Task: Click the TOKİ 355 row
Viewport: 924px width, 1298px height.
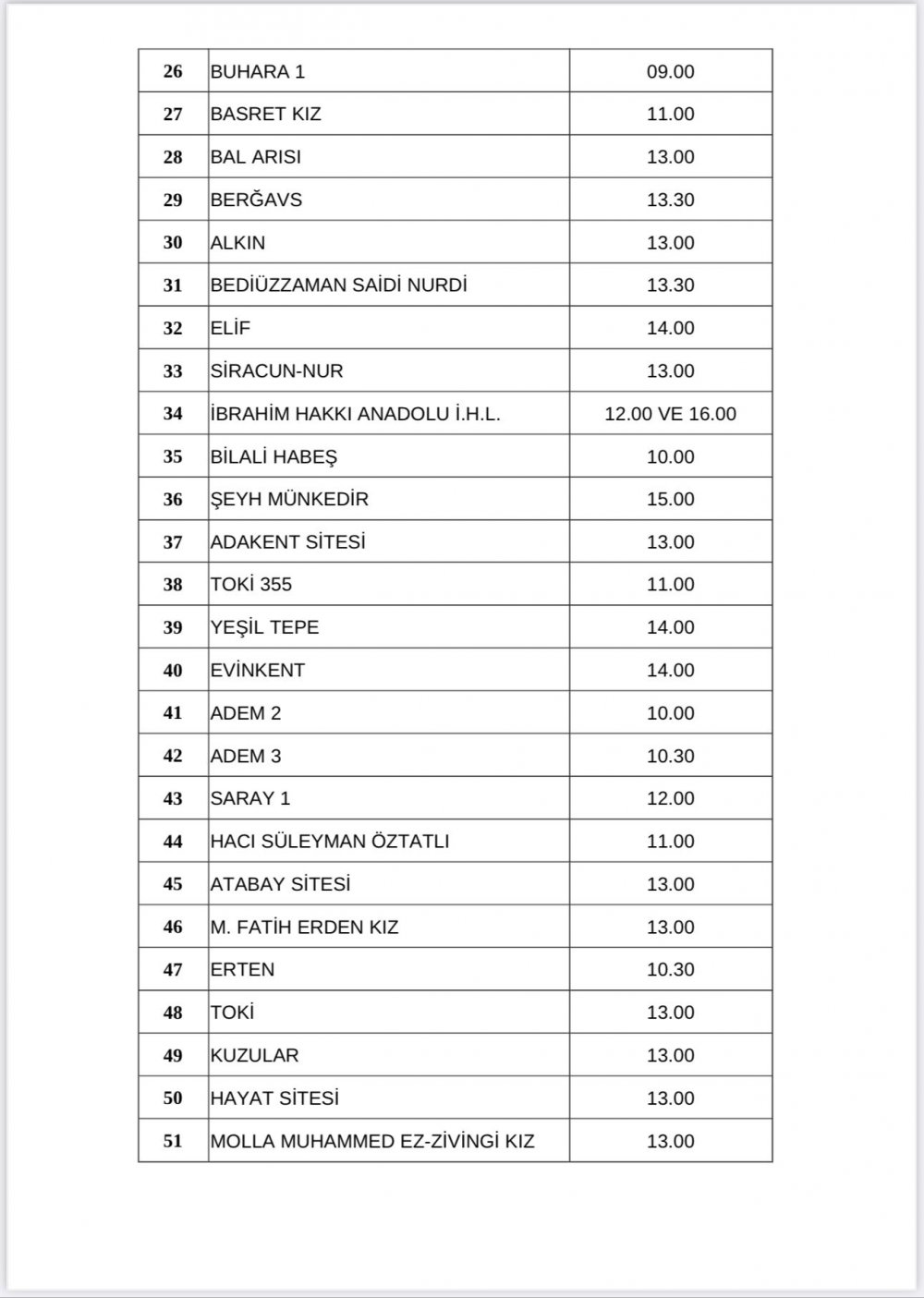Action: (x=456, y=585)
